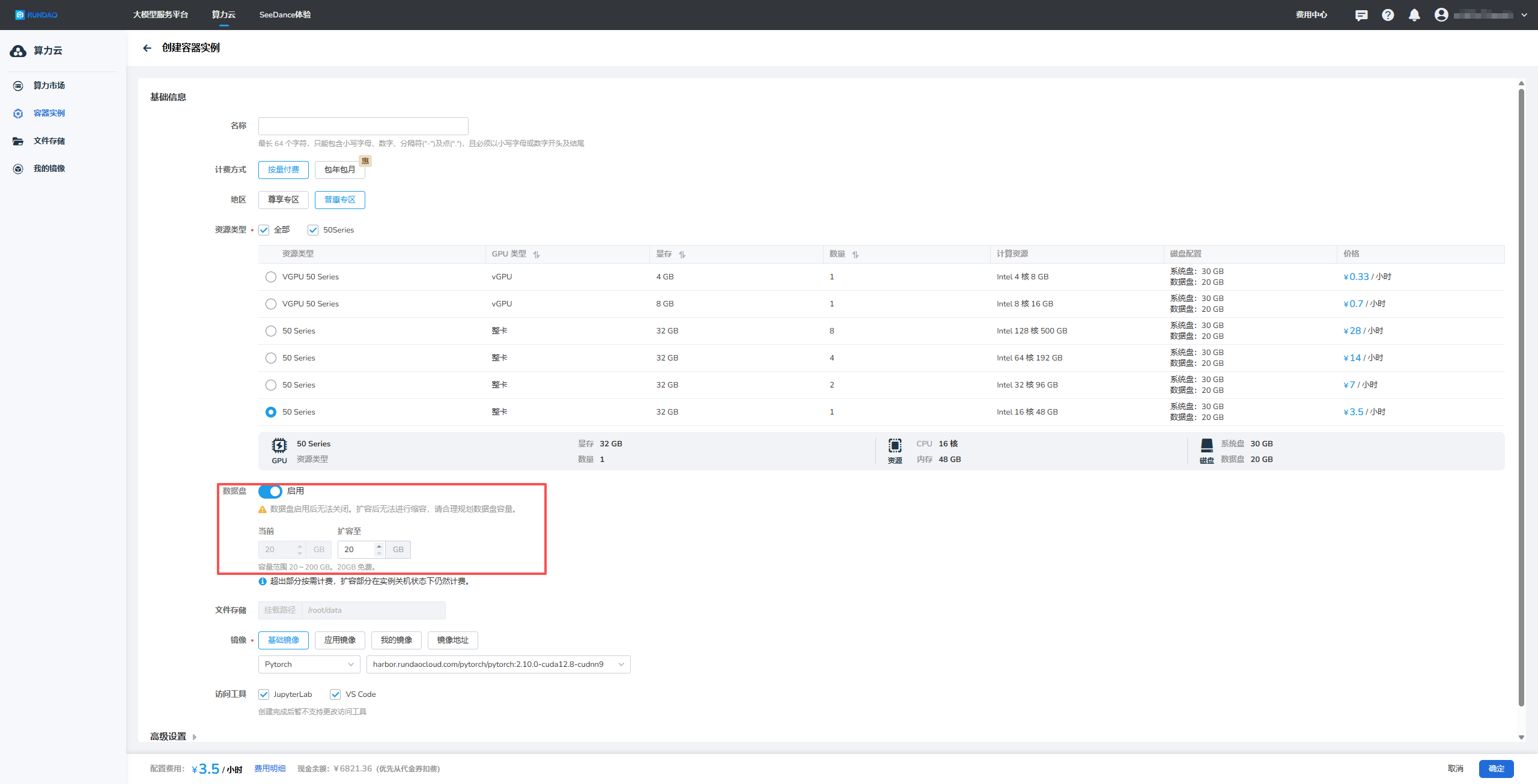Click the 算力市场 sidebar icon
Image resolution: width=1538 pixels, height=784 pixels.
coord(18,86)
